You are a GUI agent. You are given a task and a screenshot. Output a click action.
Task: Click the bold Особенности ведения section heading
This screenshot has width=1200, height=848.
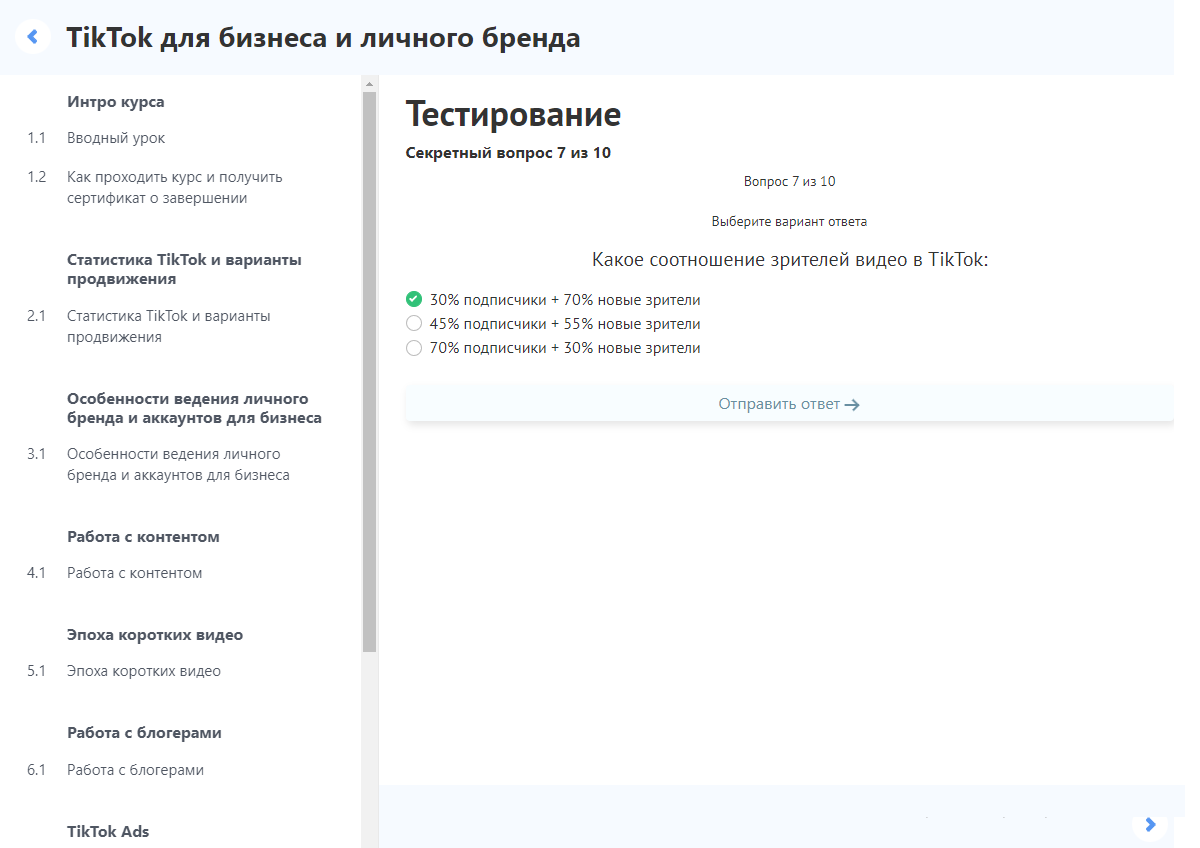tap(195, 408)
